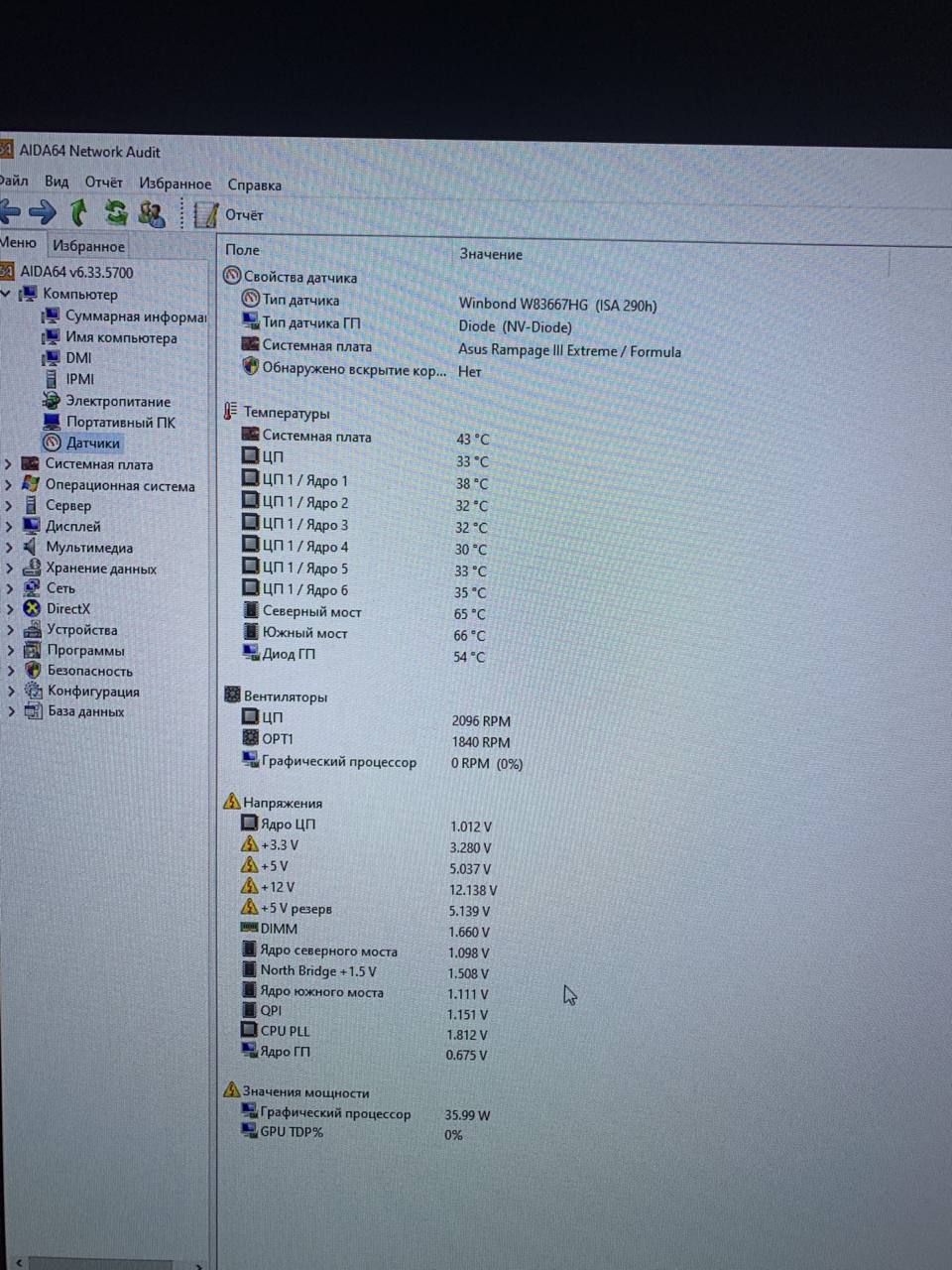Click the users manage icon in toolbar
The image size is (952, 1270).
coord(152,213)
